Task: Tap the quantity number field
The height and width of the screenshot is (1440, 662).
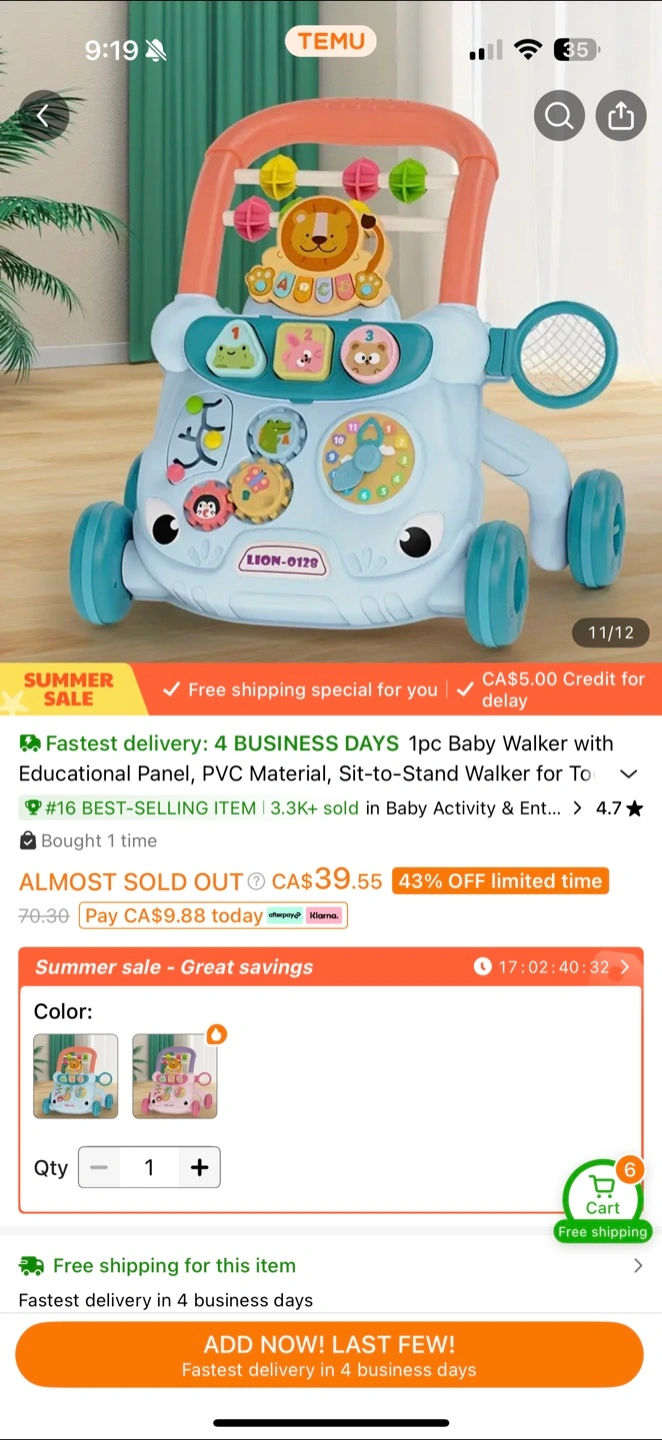Action: click(149, 1167)
